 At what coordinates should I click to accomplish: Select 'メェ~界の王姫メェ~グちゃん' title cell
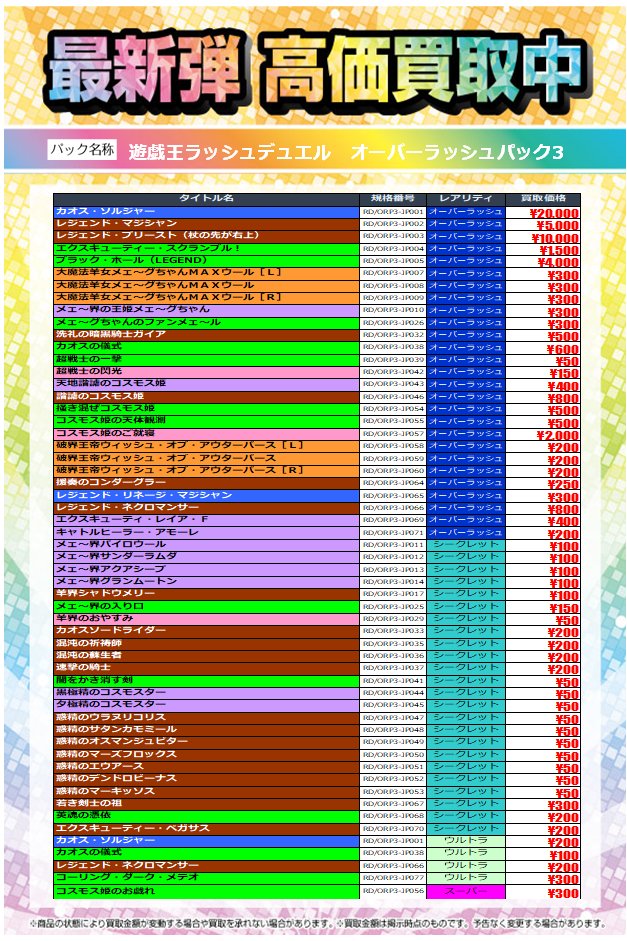pos(206,310)
